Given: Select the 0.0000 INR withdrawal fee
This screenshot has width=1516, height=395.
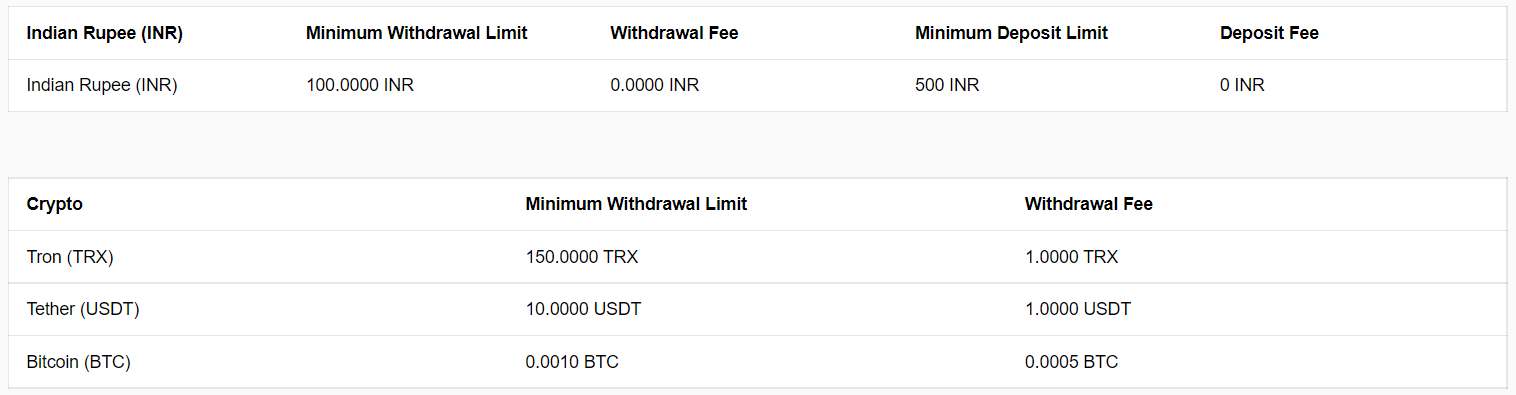Looking at the screenshot, I should pyautogui.click(x=655, y=85).
